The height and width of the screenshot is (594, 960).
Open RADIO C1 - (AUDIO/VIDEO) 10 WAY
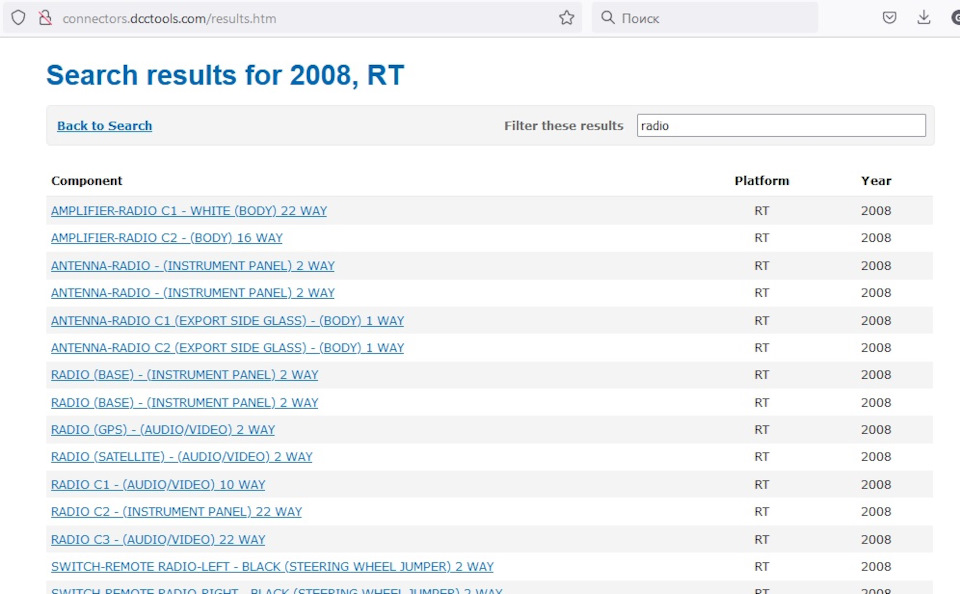pyautogui.click(x=158, y=484)
